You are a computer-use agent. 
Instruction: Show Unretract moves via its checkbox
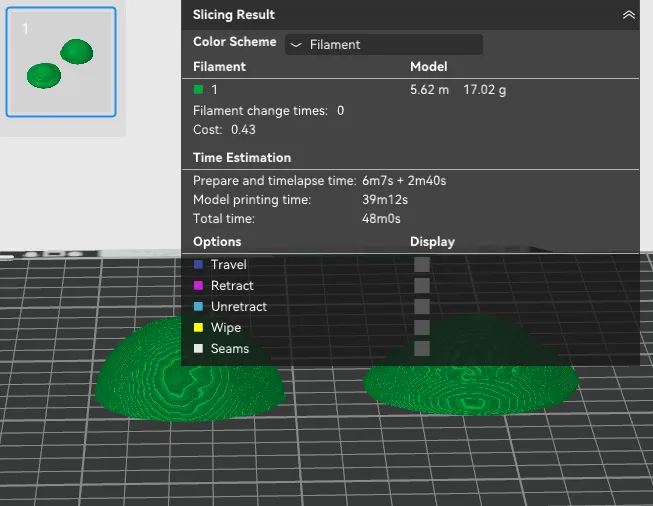tap(422, 306)
